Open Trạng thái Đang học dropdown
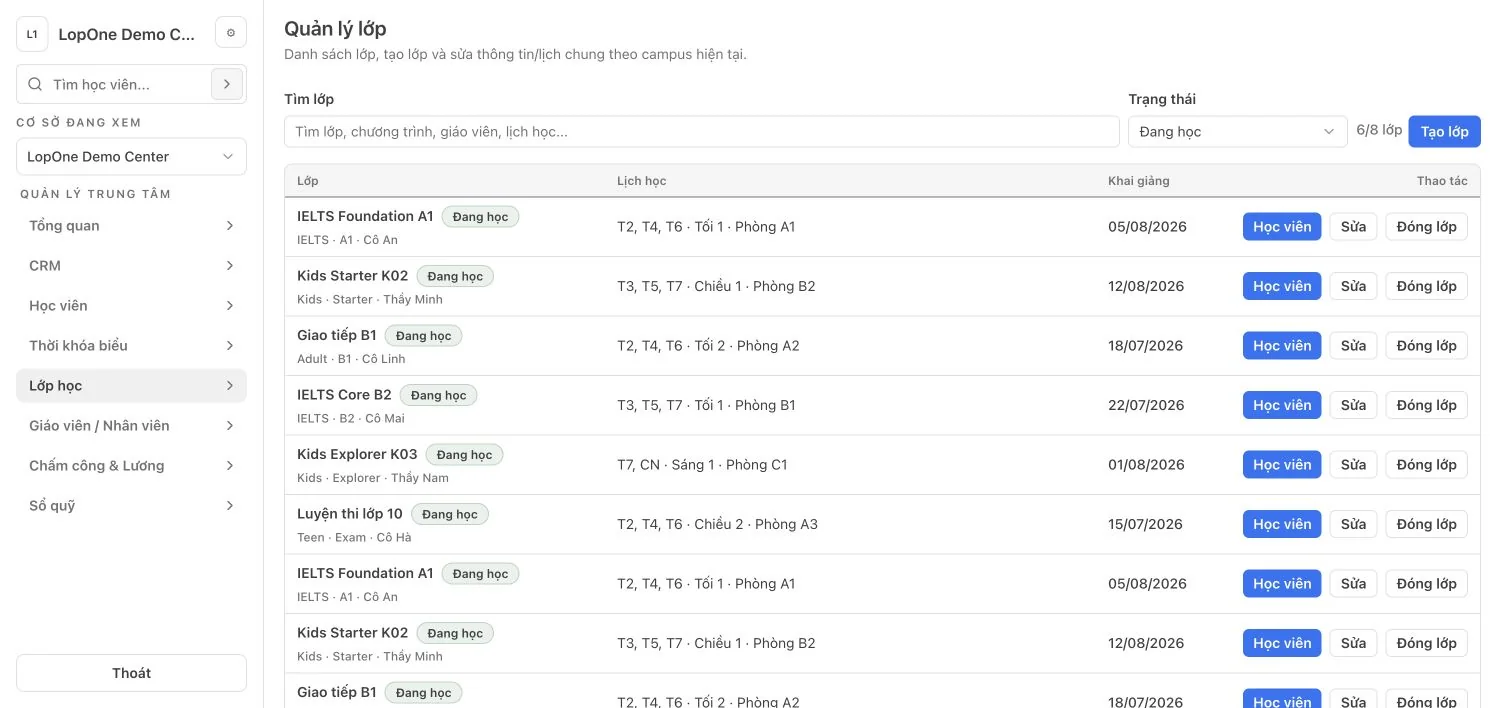Image resolution: width=1501 pixels, height=708 pixels. pos(1237,132)
